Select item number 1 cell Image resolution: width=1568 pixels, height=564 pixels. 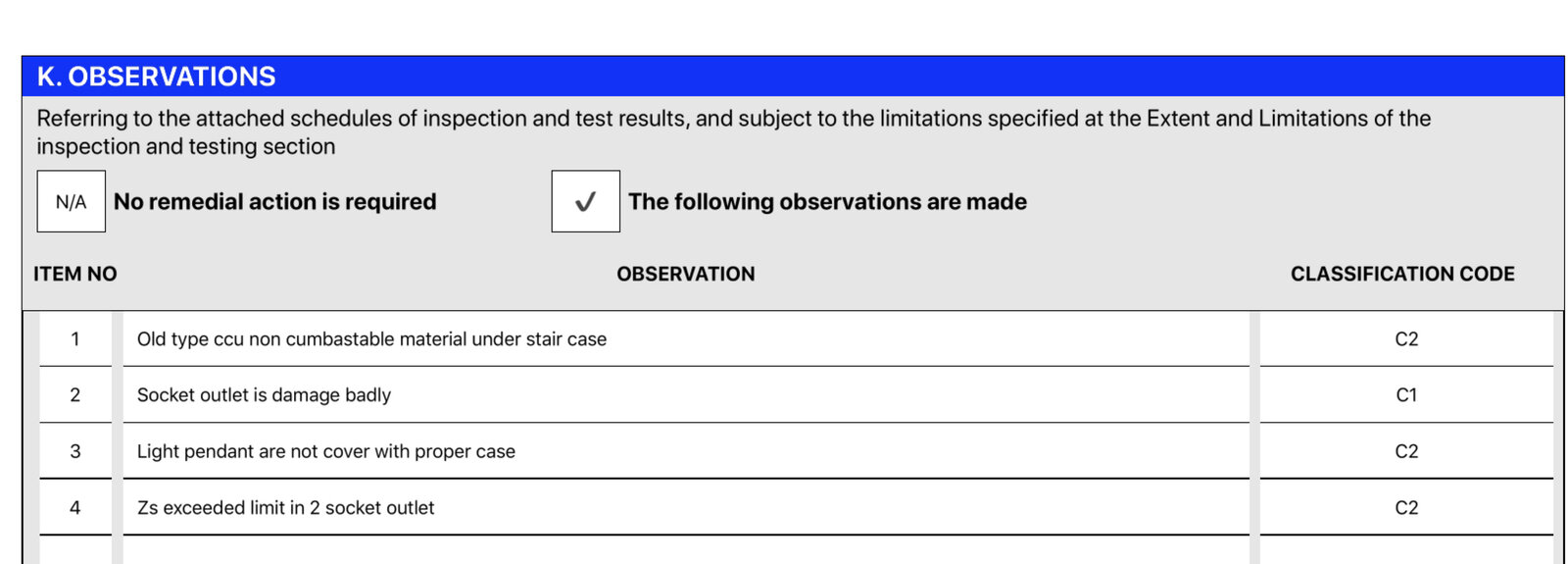75,339
